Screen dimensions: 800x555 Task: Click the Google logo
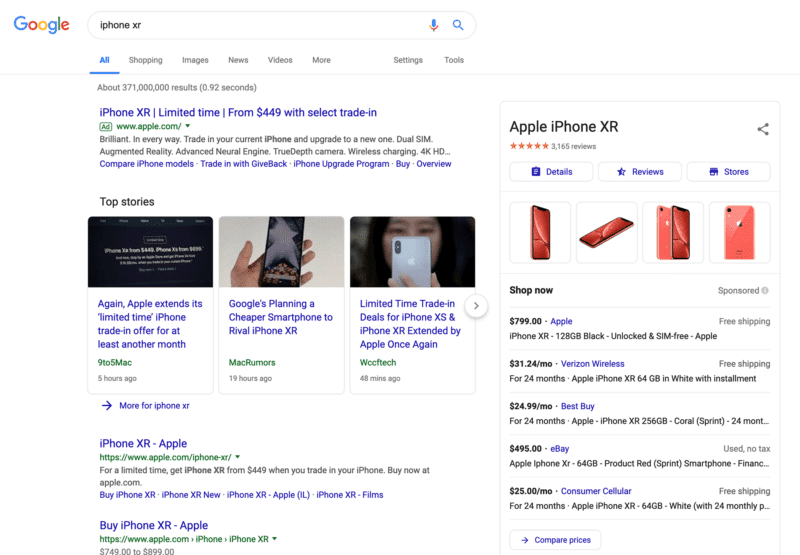tap(41, 25)
